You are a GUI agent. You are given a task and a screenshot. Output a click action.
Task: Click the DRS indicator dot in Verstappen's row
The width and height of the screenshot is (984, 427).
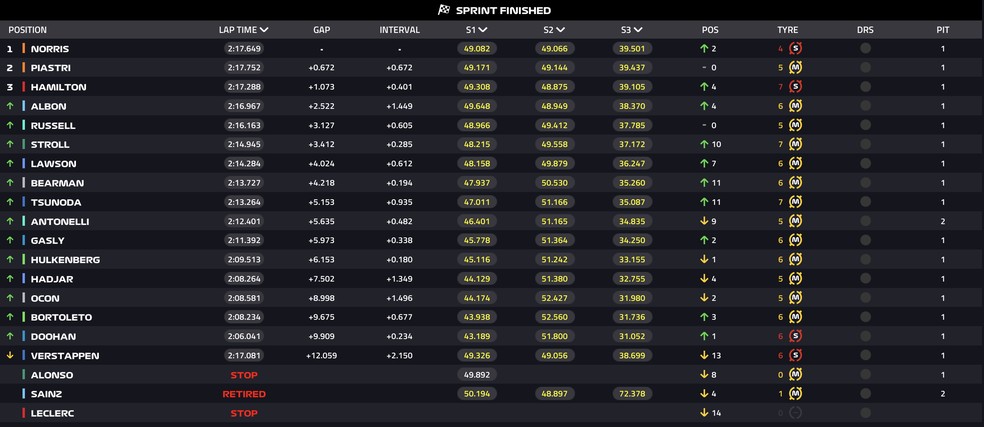(x=865, y=355)
